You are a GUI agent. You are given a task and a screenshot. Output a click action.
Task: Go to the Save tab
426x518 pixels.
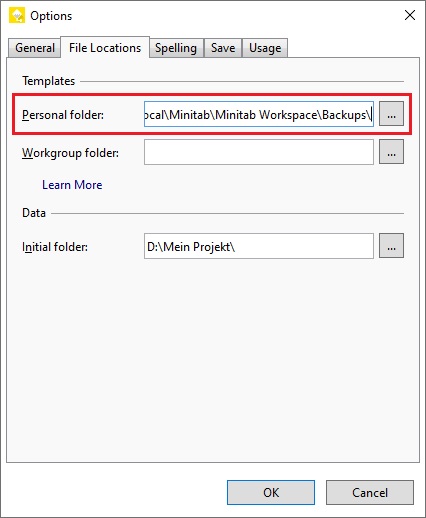tap(223, 48)
